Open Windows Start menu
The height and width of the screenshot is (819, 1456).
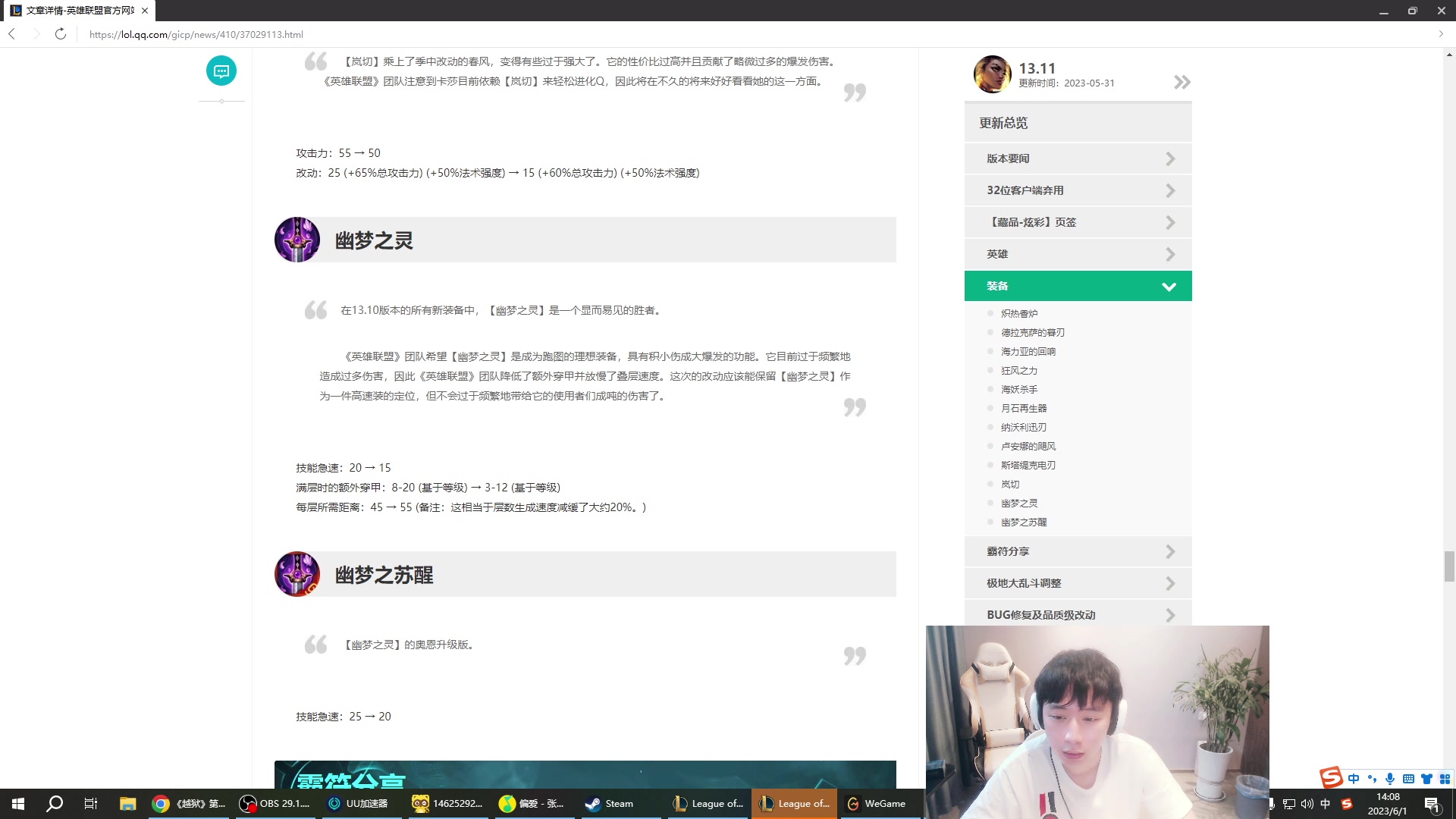[x=18, y=804]
